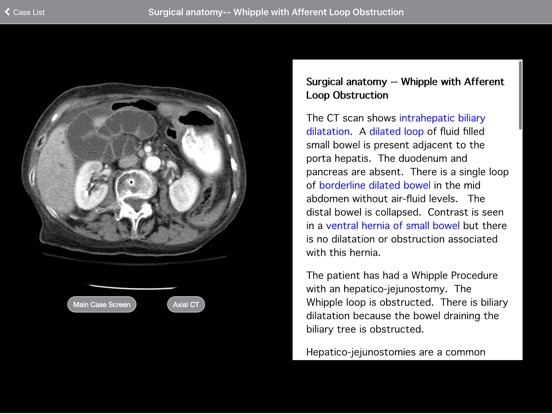The image size is (552, 414).
Task: Tap the back chevron beside Case List
Action: point(7,12)
